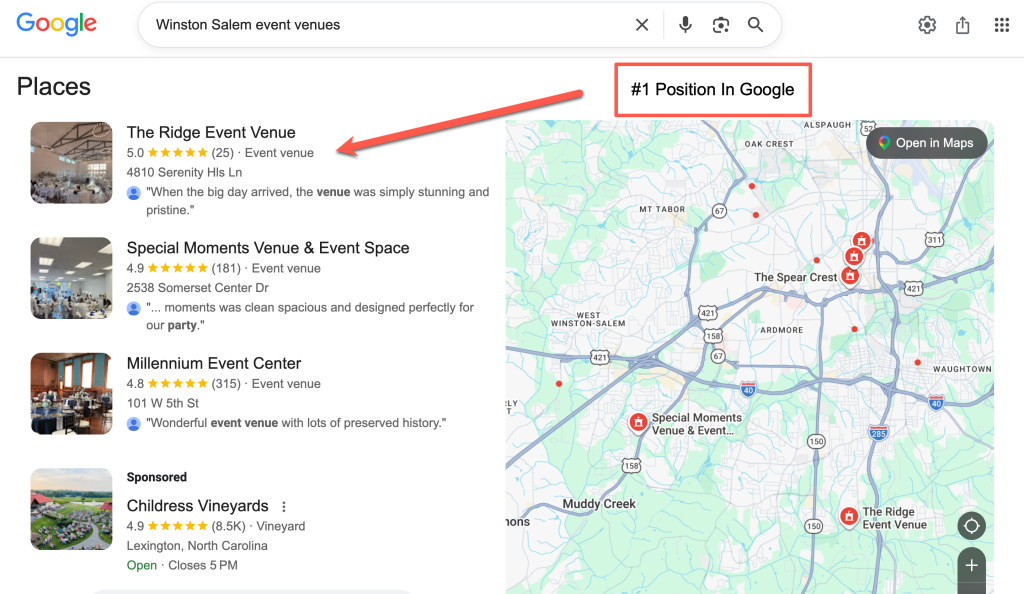Open Millennium Event Center listing

click(x=214, y=364)
